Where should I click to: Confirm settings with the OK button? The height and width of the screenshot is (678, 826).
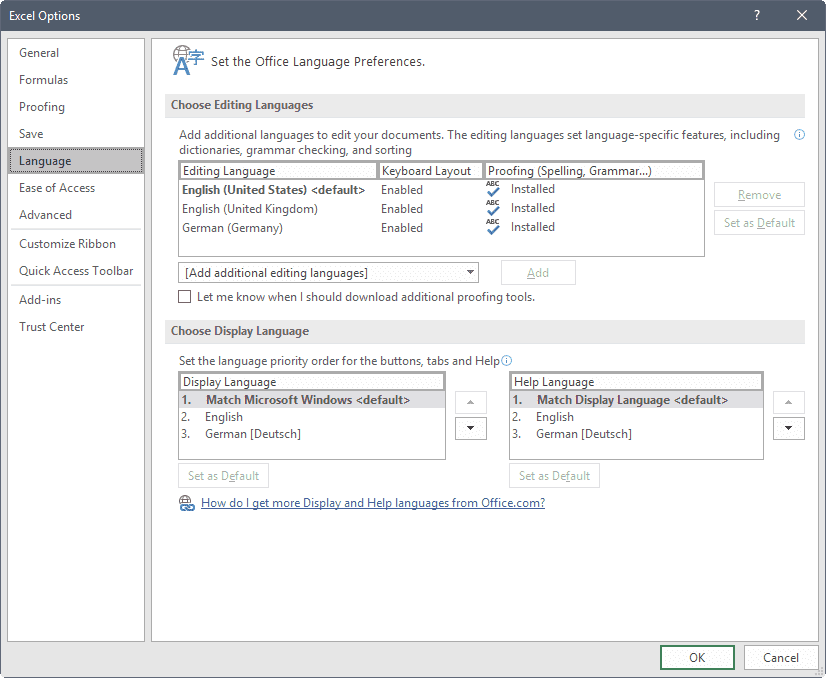(x=697, y=657)
